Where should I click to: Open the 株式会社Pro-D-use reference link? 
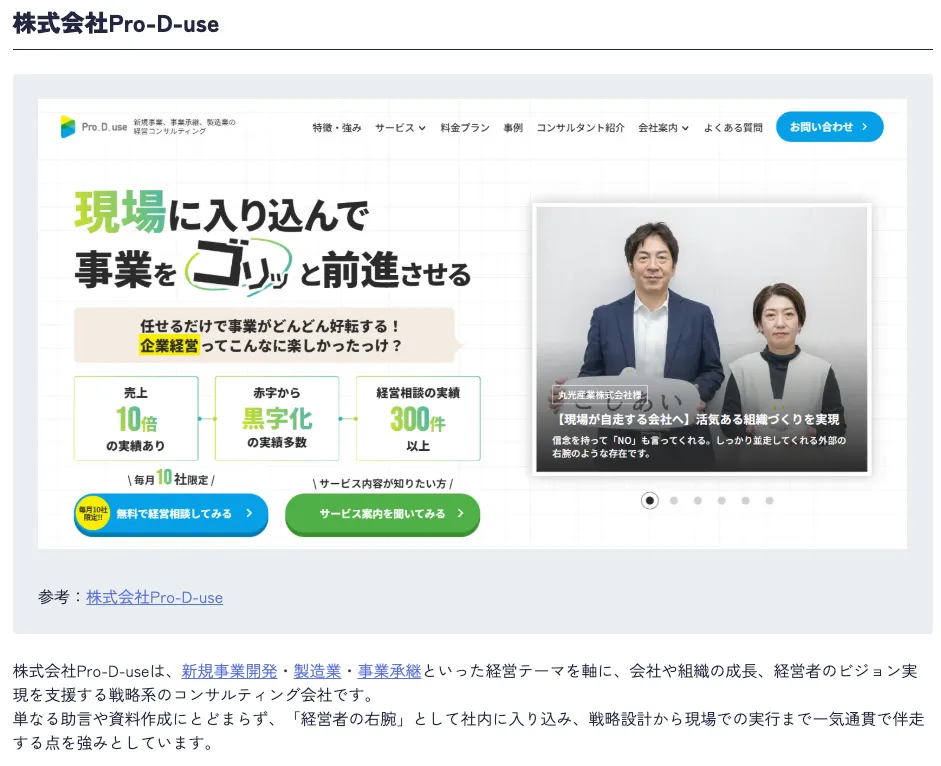click(153, 597)
